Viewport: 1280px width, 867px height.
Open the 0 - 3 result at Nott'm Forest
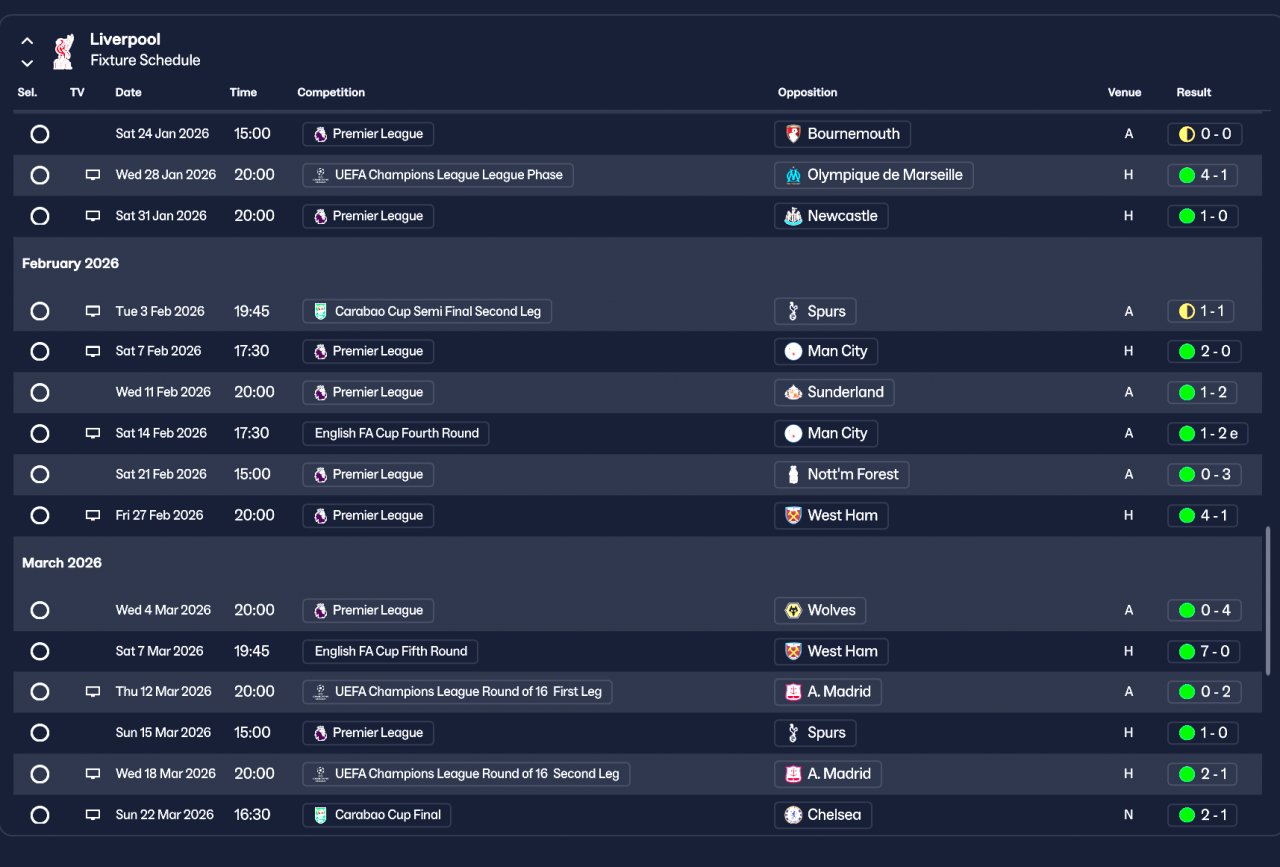point(1204,475)
